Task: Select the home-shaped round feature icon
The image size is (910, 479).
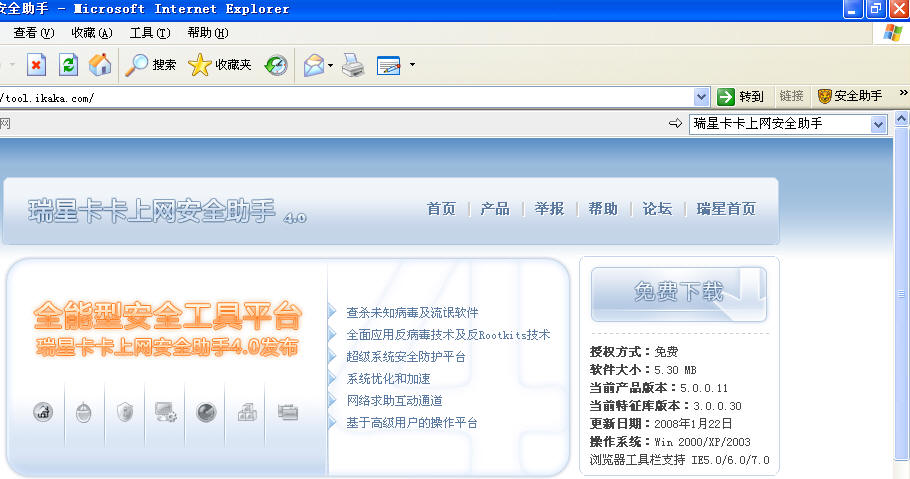Action: (x=43, y=412)
